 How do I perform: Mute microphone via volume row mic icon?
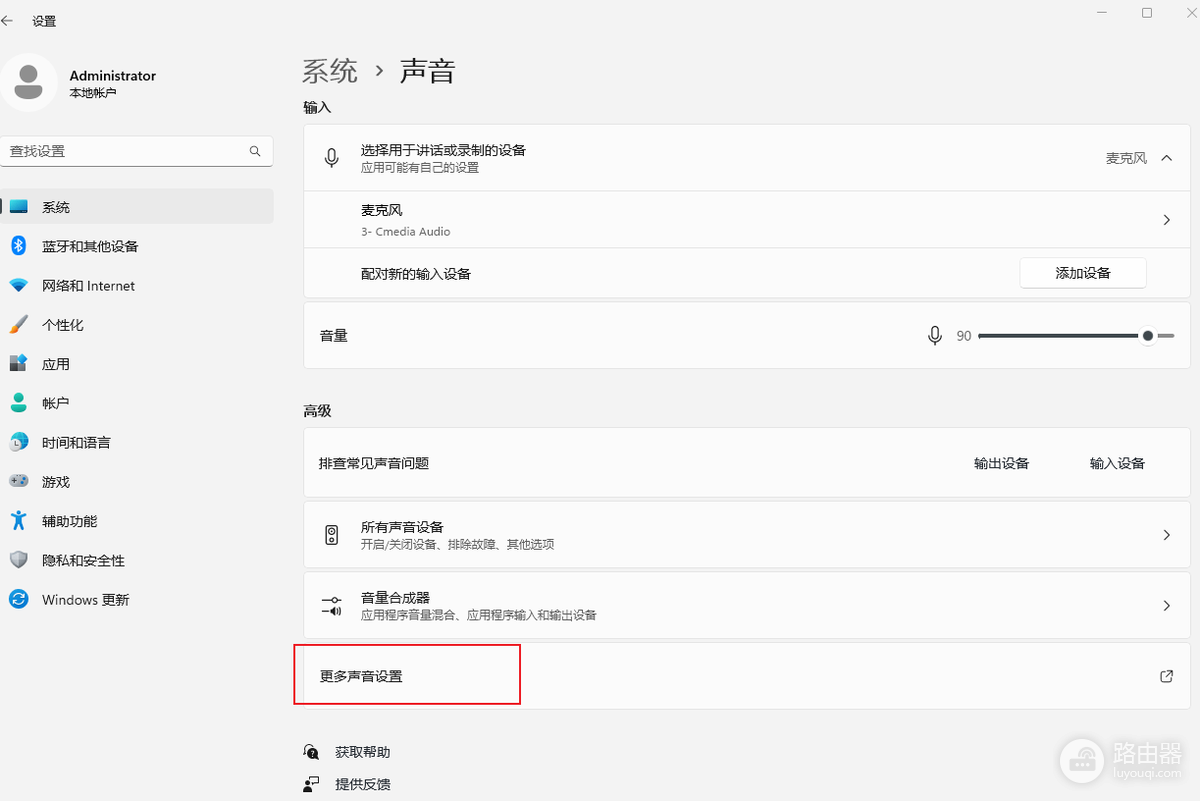[x=935, y=336]
